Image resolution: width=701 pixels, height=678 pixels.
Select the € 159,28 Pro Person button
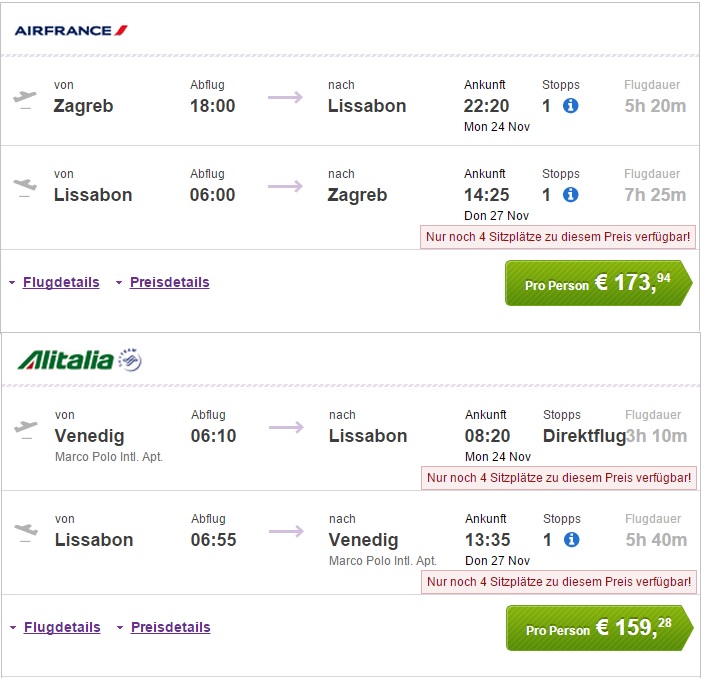click(598, 629)
